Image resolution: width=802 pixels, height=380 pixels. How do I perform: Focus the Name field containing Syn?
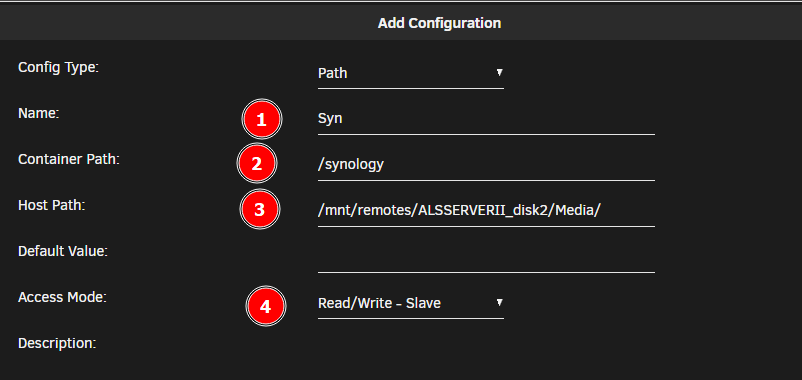[486, 120]
